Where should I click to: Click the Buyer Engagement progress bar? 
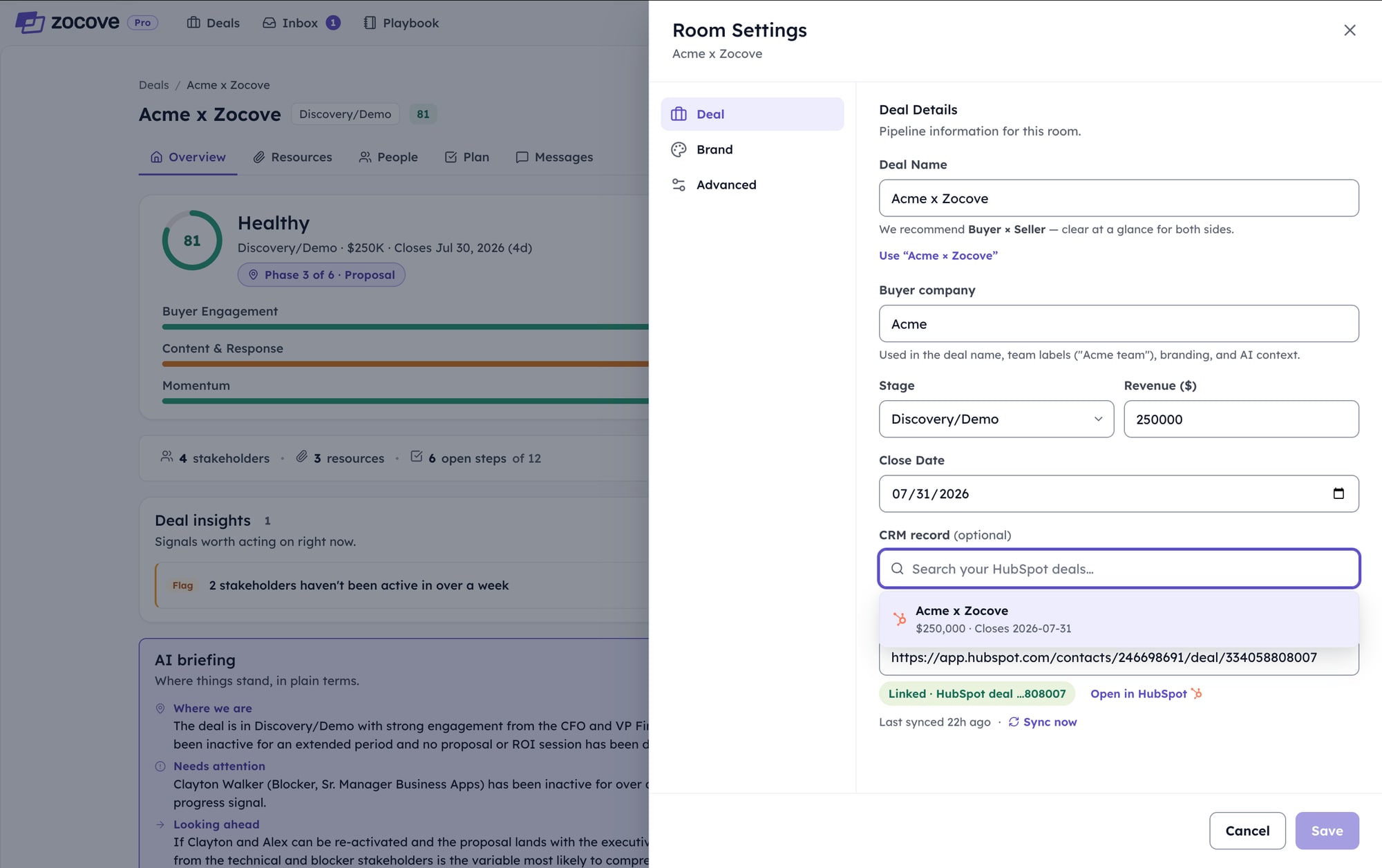click(405, 327)
